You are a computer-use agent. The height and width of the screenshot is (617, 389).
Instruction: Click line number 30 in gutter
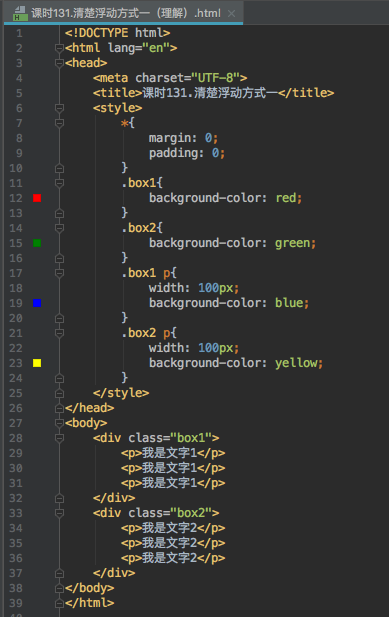(16, 468)
